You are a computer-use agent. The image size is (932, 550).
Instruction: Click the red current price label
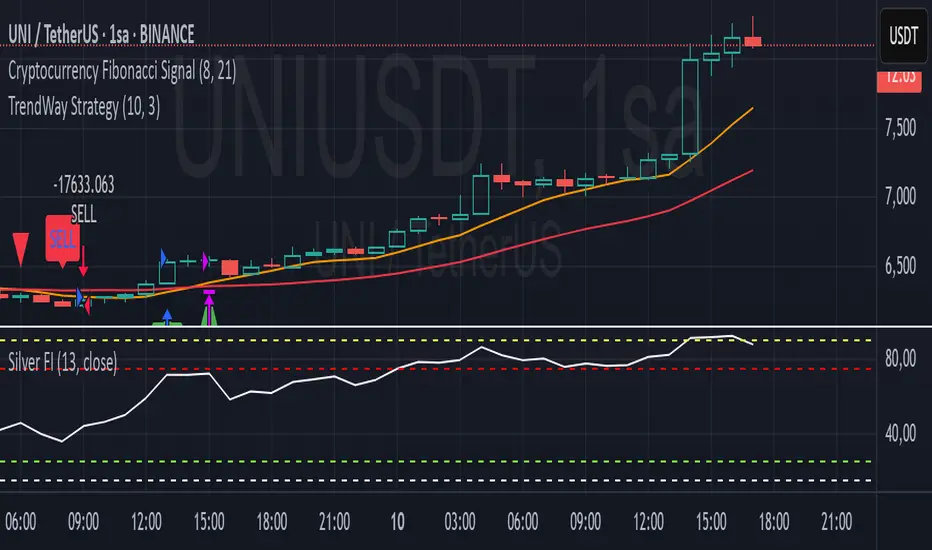(x=899, y=80)
